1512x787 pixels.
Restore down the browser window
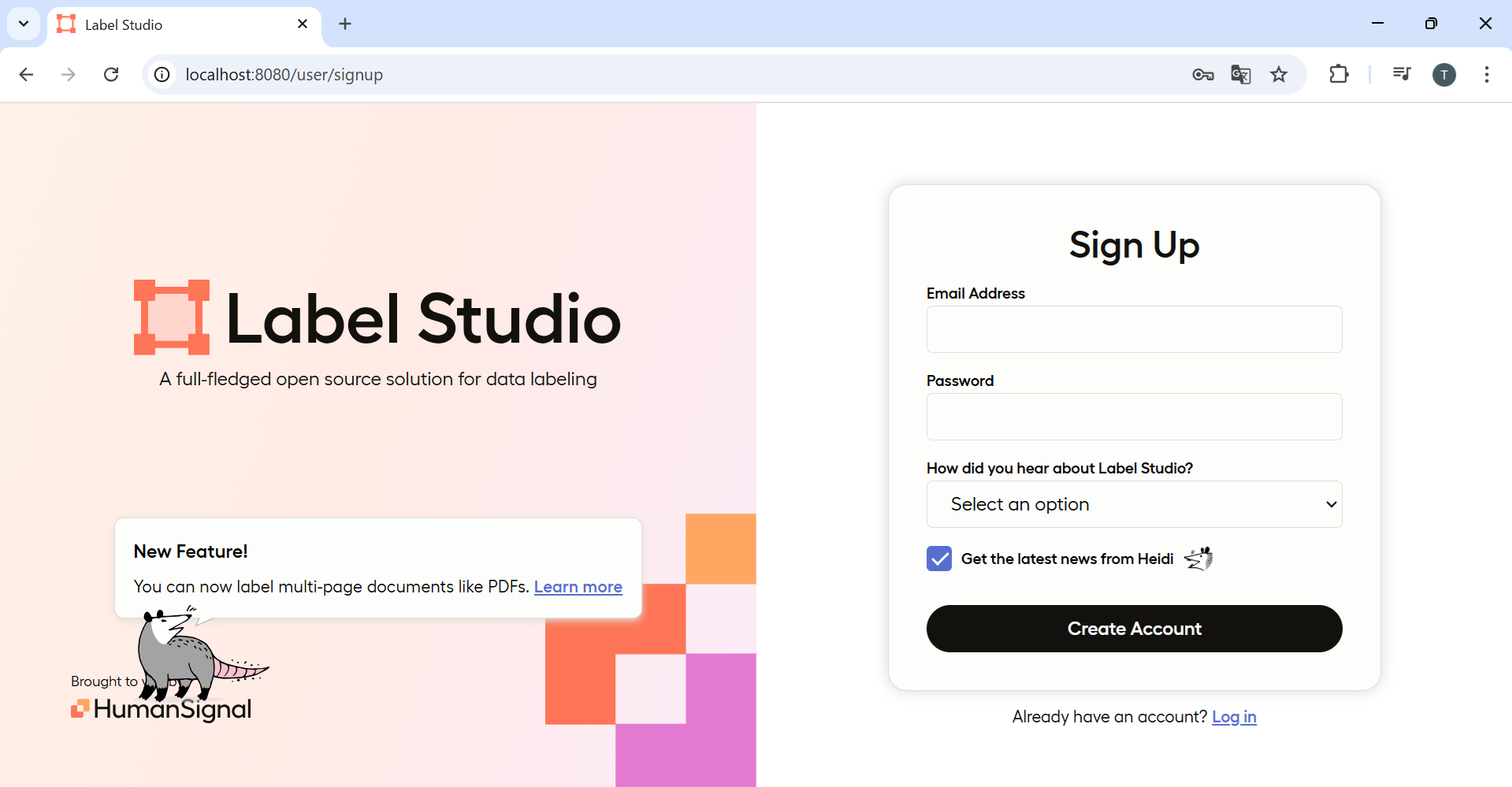(1432, 24)
